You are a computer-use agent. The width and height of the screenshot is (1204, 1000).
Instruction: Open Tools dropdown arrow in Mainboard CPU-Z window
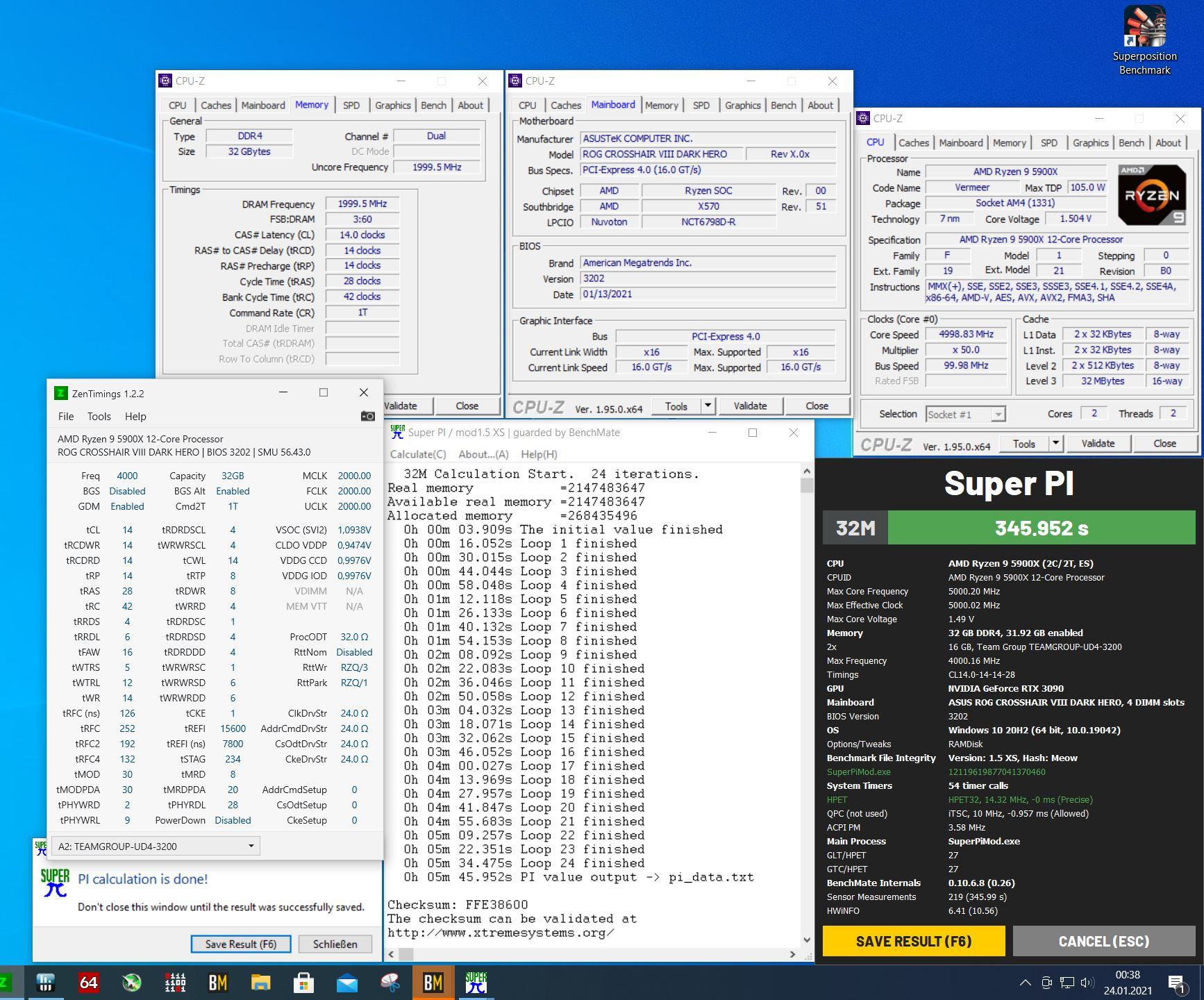(x=708, y=406)
